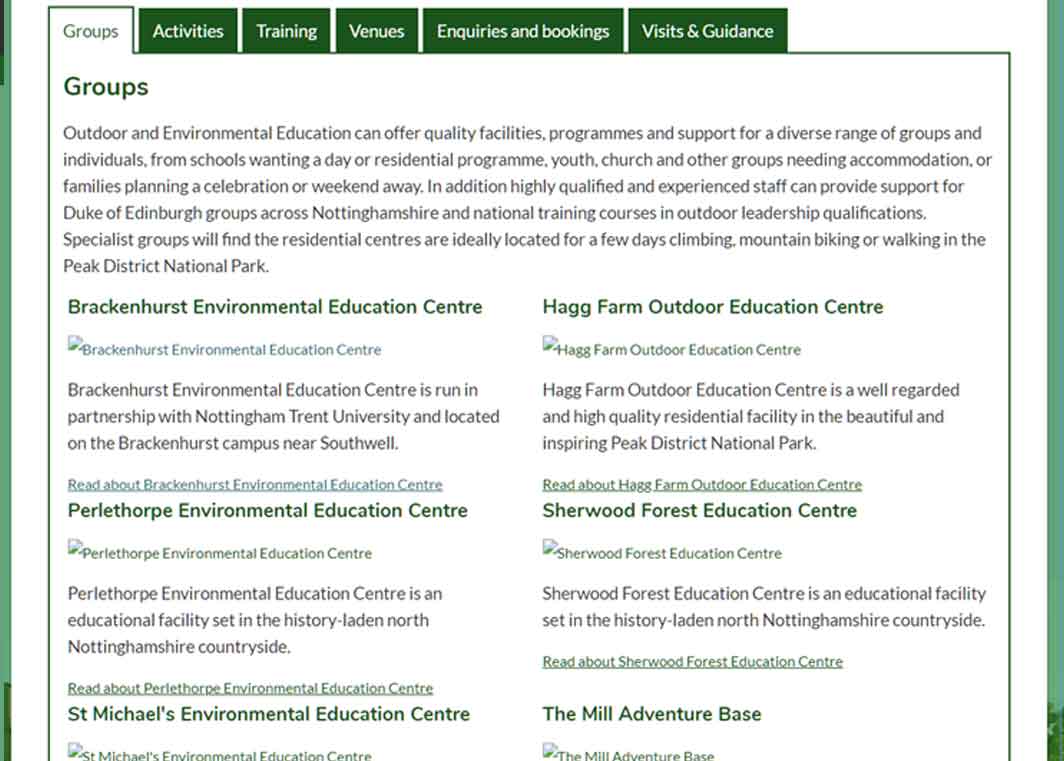1064x761 pixels.
Task: Click the Sherwood Forest Education Centre image placeholder
Action: point(662,552)
